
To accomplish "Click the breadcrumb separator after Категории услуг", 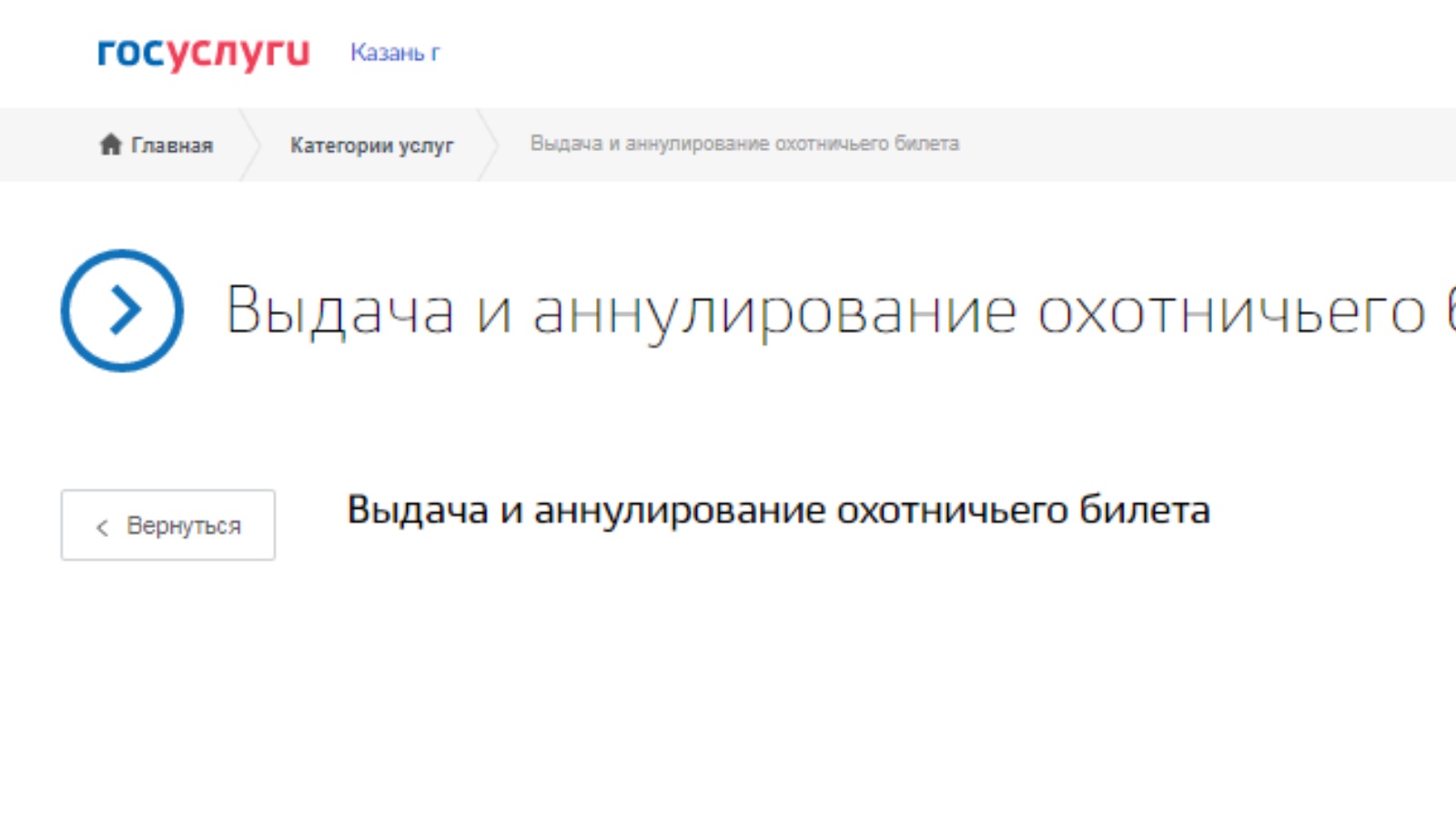I will [489, 145].
